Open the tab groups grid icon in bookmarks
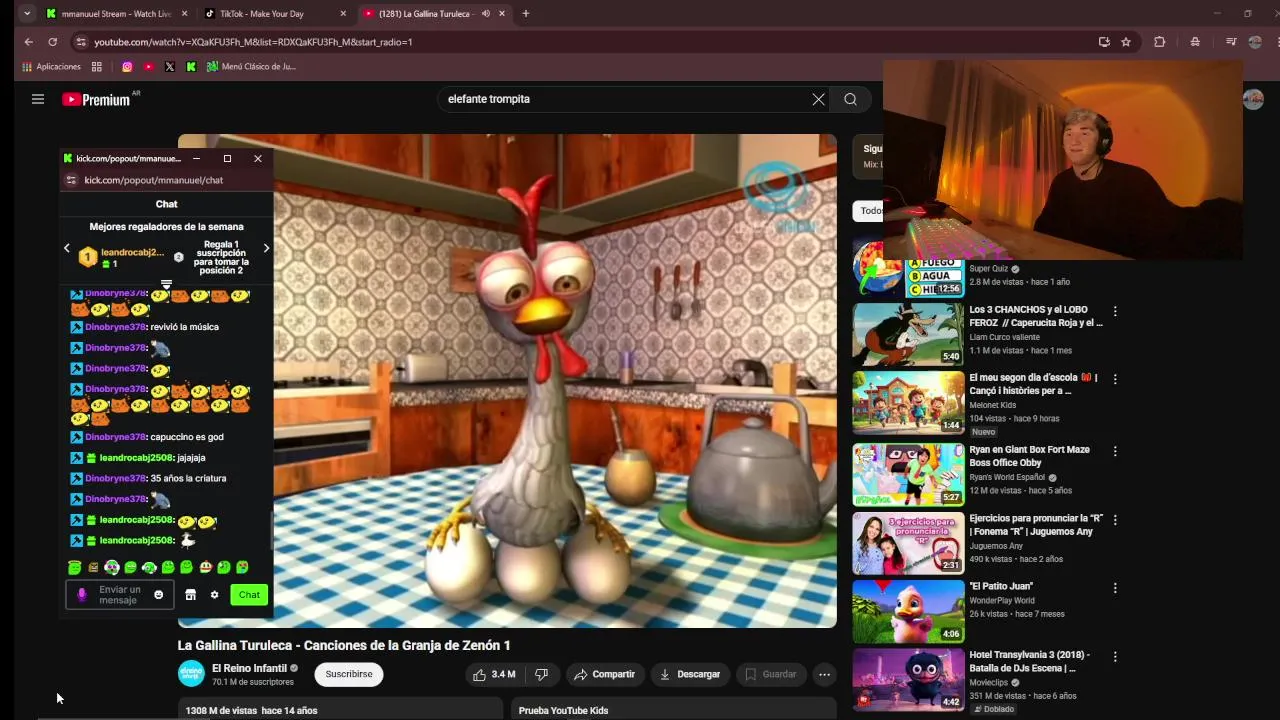 (97, 67)
